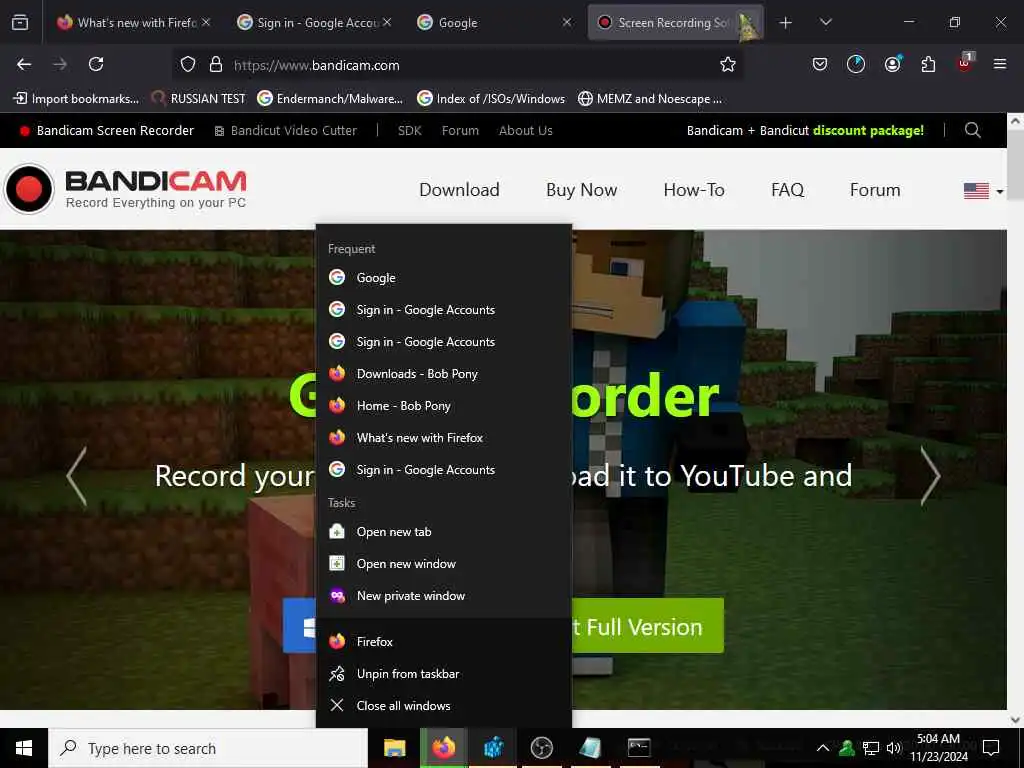Viewport: 1024px width, 768px height.
Task: Open OBS Studio from taskbar
Action: [541, 748]
